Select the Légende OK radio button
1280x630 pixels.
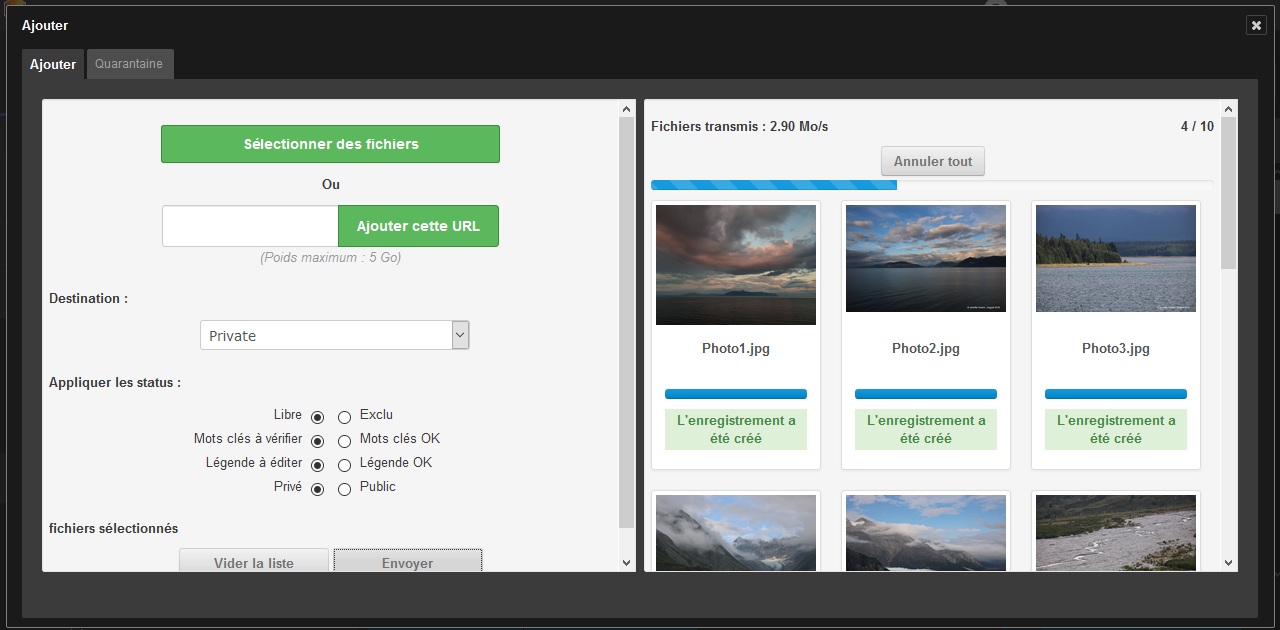(x=344, y=465)
